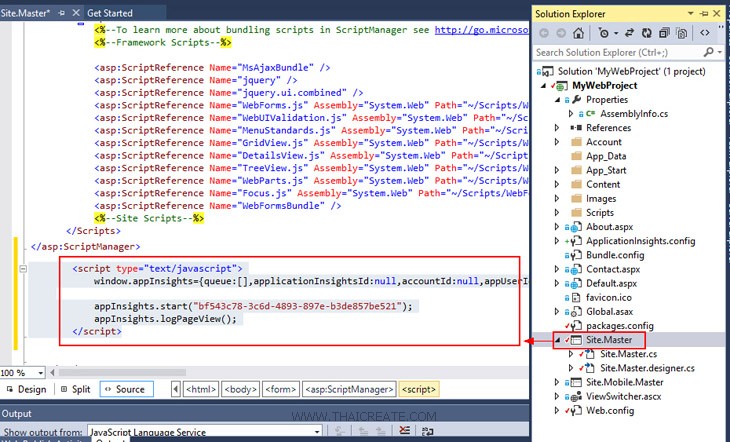Collapse the Site.Master node
Screen dimensions: 730x442
557,340
